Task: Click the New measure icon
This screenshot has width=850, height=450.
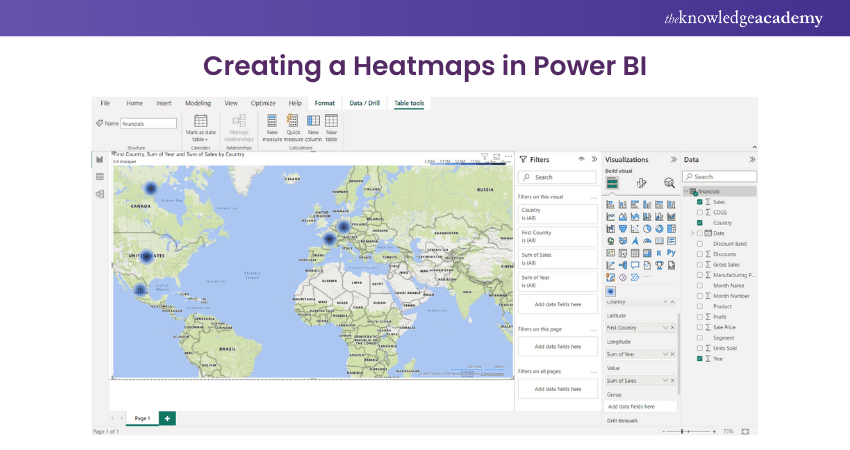Action: [272, 121]
